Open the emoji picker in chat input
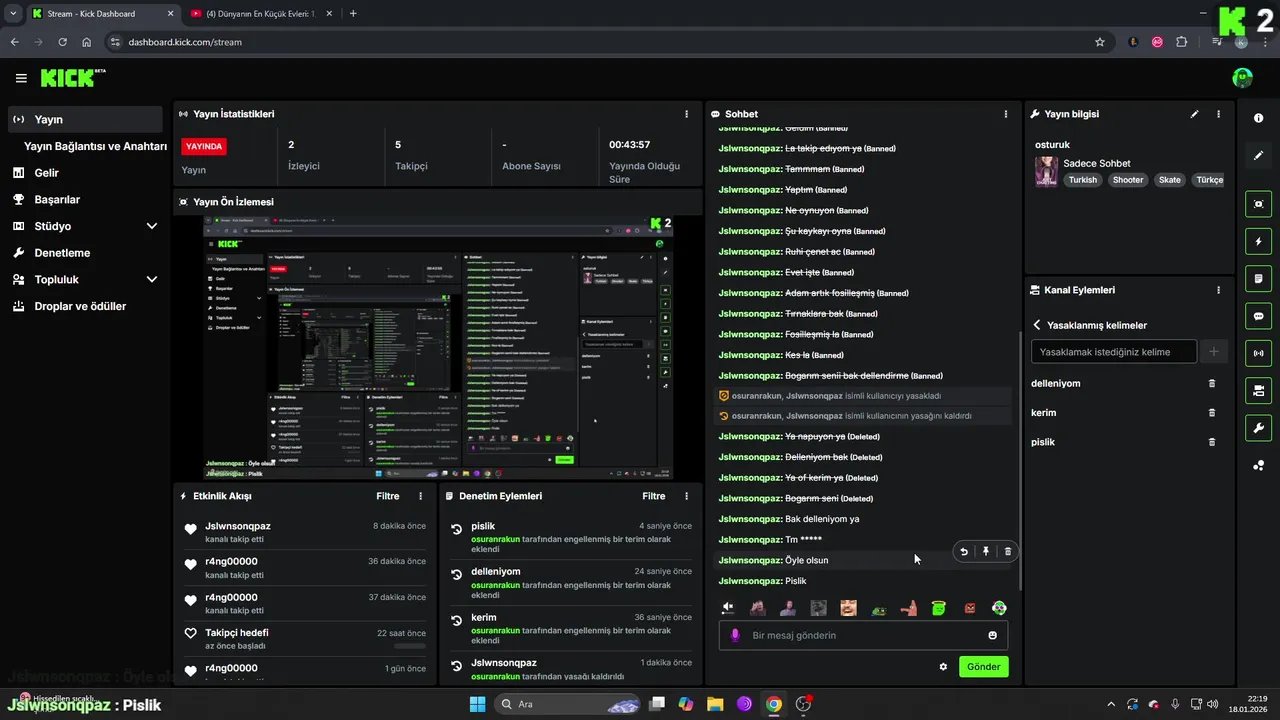Image resolution: width=1280 pixels, height=720 pixels. (x=992, y=635)
